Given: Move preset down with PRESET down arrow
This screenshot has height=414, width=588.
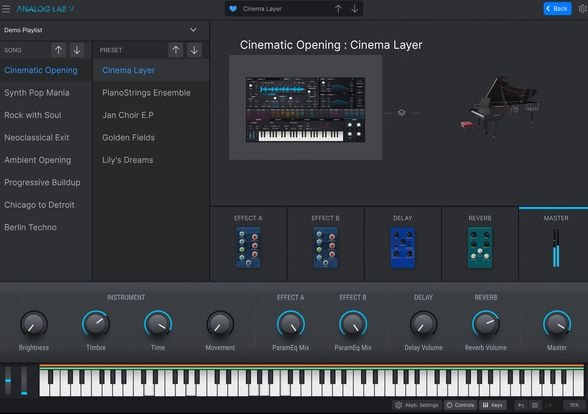Looking at the screenshot, I should [x=194, y=50].
